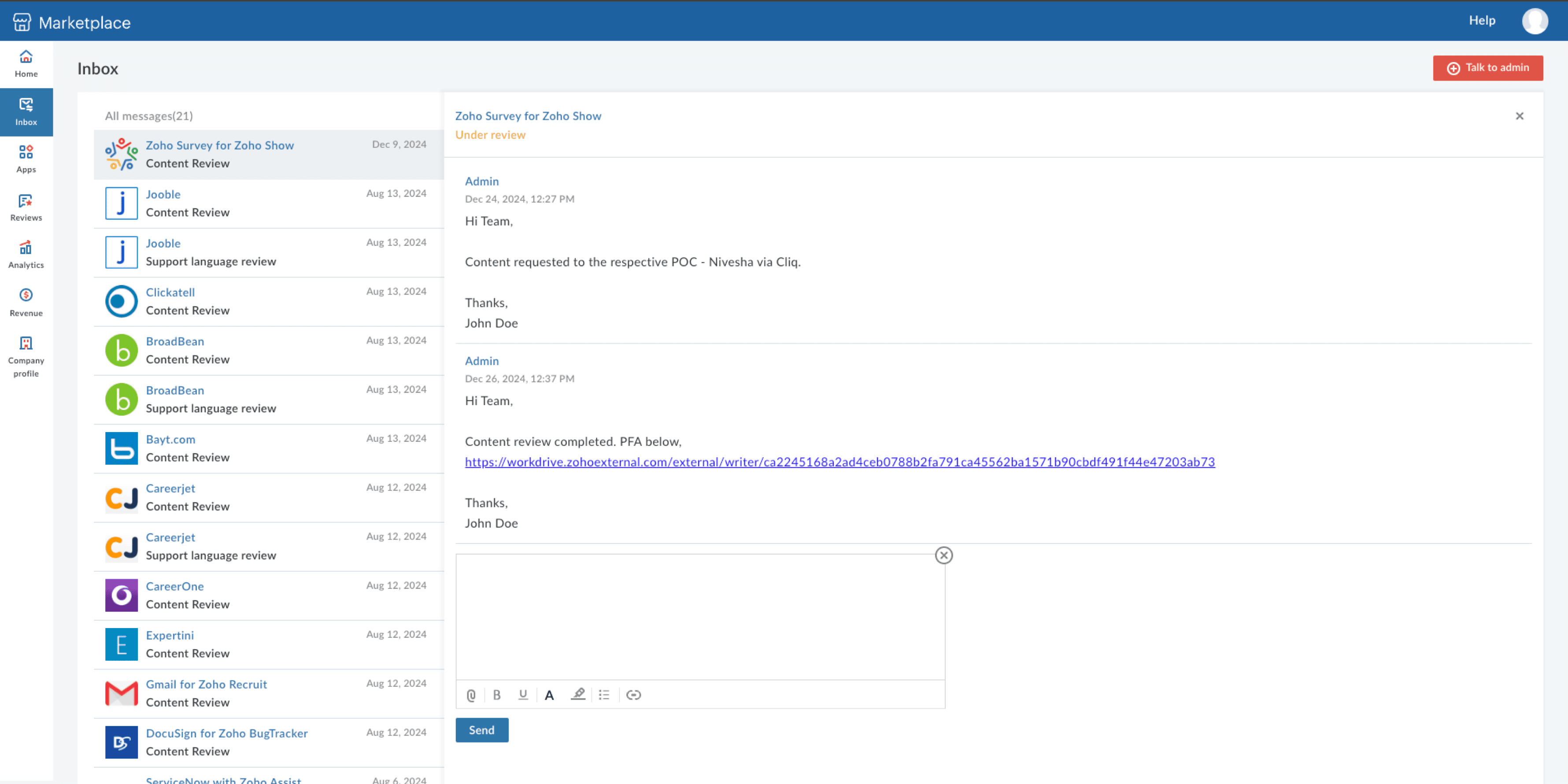Toggle bullet list formatting in composer
This screenshot has width=1568, height=784.
pyautogui.click(x=606, y=694)
